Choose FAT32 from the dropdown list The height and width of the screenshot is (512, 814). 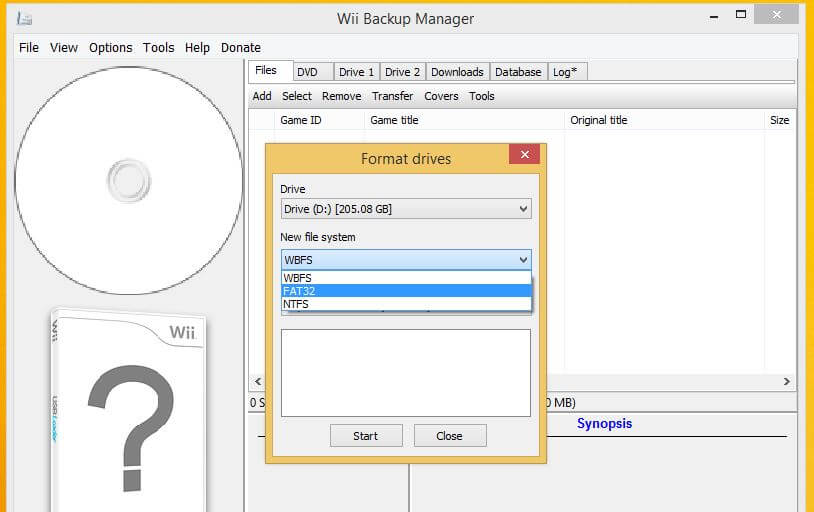coord(406,291)
